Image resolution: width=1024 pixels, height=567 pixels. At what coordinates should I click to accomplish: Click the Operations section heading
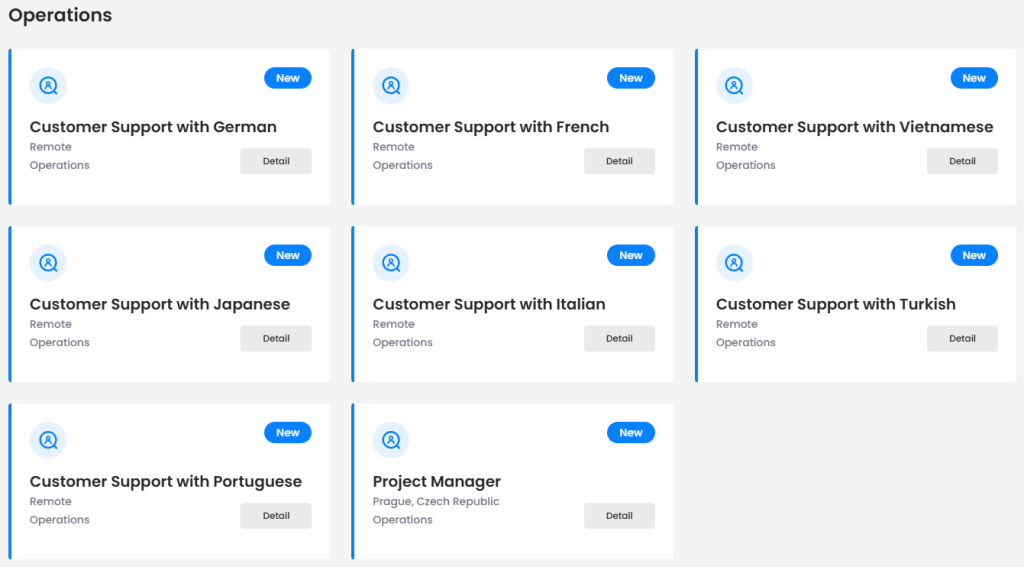[x=60, y=16]
